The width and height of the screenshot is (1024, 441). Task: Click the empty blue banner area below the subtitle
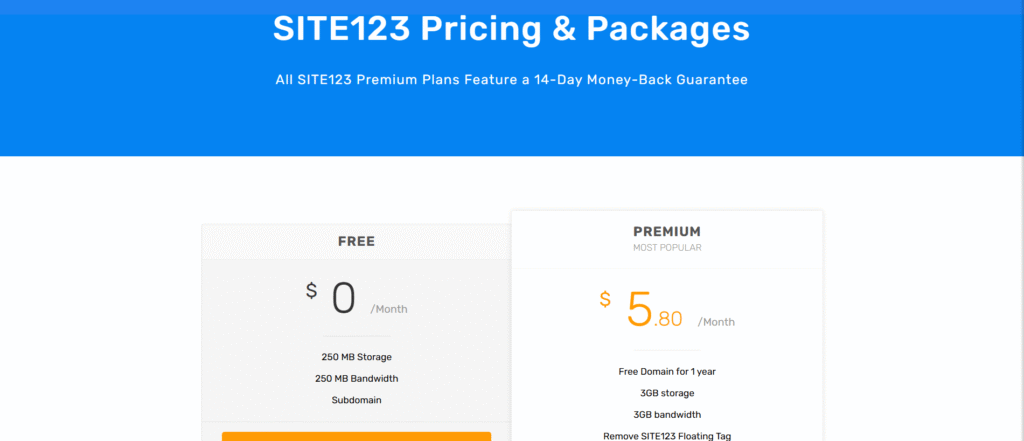pos(511,125)
